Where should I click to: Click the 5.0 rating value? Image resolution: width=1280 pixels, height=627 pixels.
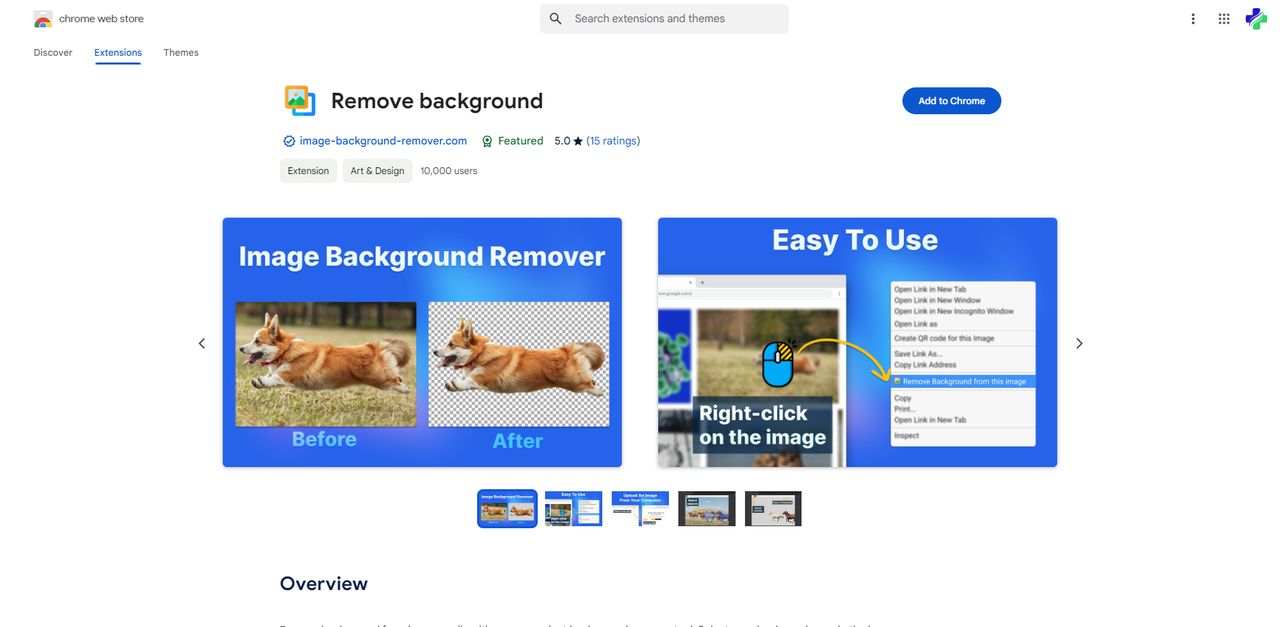(562, 141)
